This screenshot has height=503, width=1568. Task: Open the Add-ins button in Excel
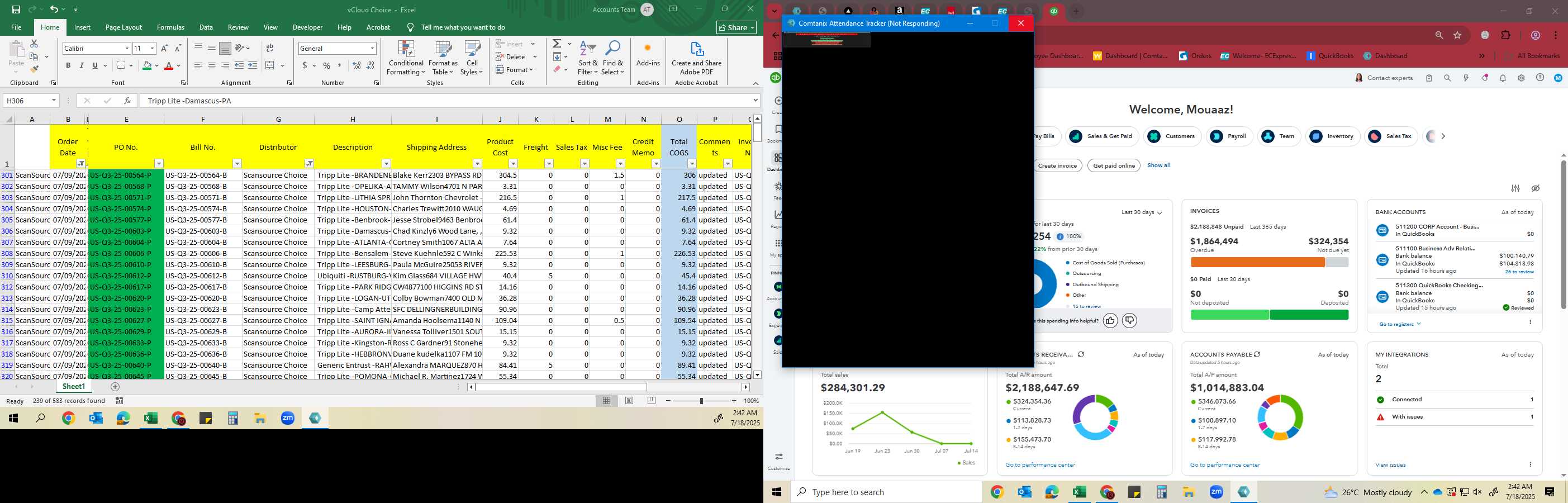(x=648, y=54)
